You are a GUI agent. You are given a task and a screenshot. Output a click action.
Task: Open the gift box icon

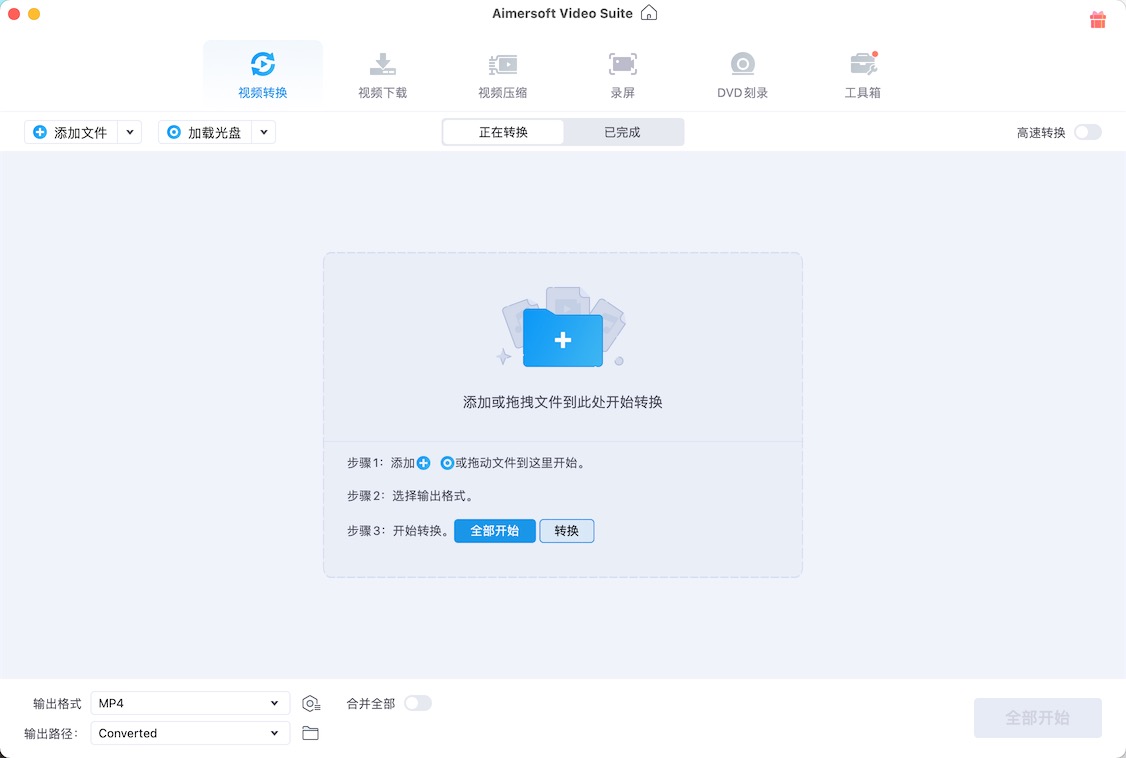tap(1097, 19)
